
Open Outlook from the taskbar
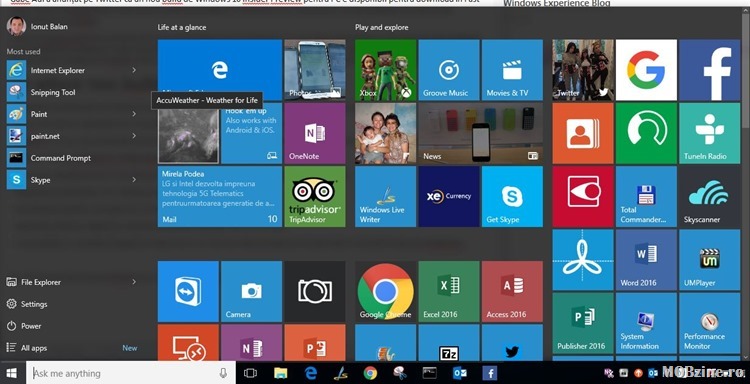(x=460, y=373)
